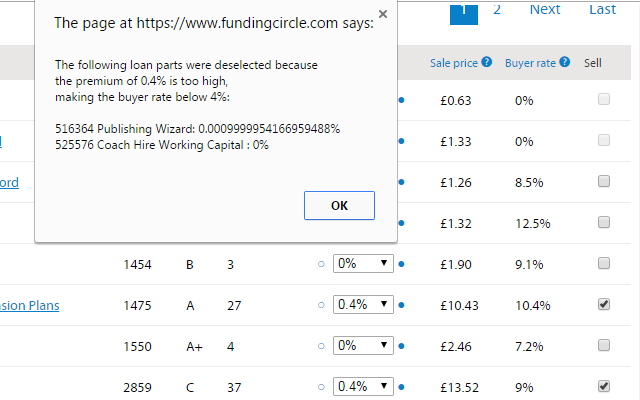Click the blue dot in the 1475 row
The image size is (640, 400).
(x=401, y=305)
